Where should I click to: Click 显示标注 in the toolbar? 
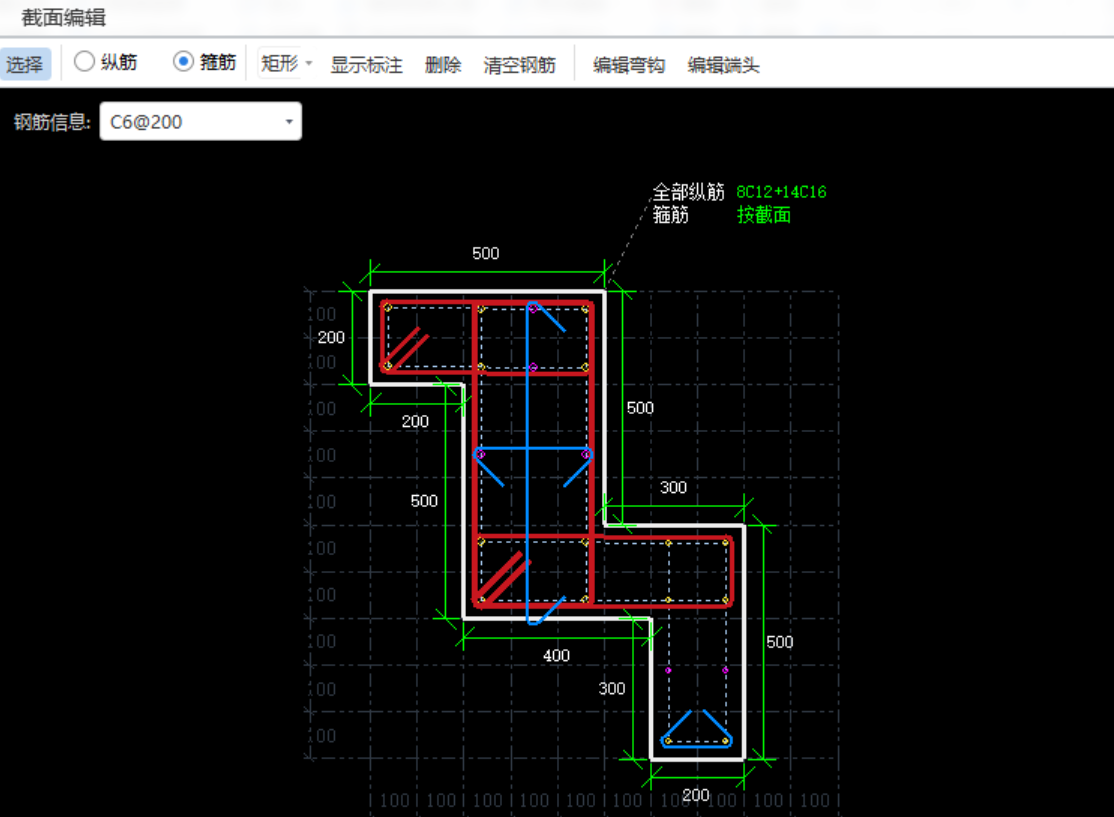point(367,65)
